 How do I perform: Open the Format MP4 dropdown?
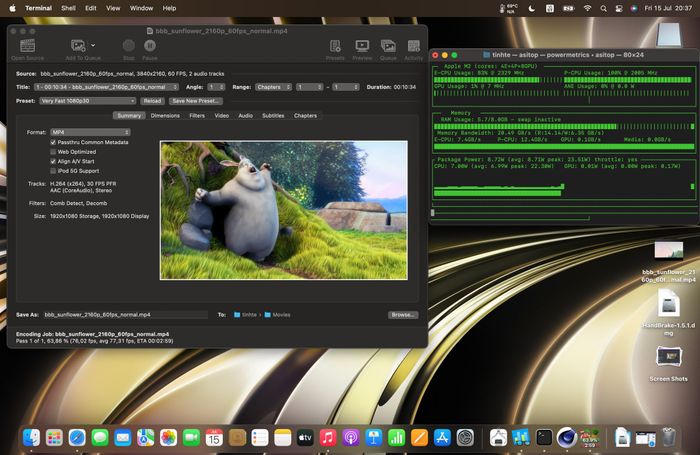click(90, 132)
